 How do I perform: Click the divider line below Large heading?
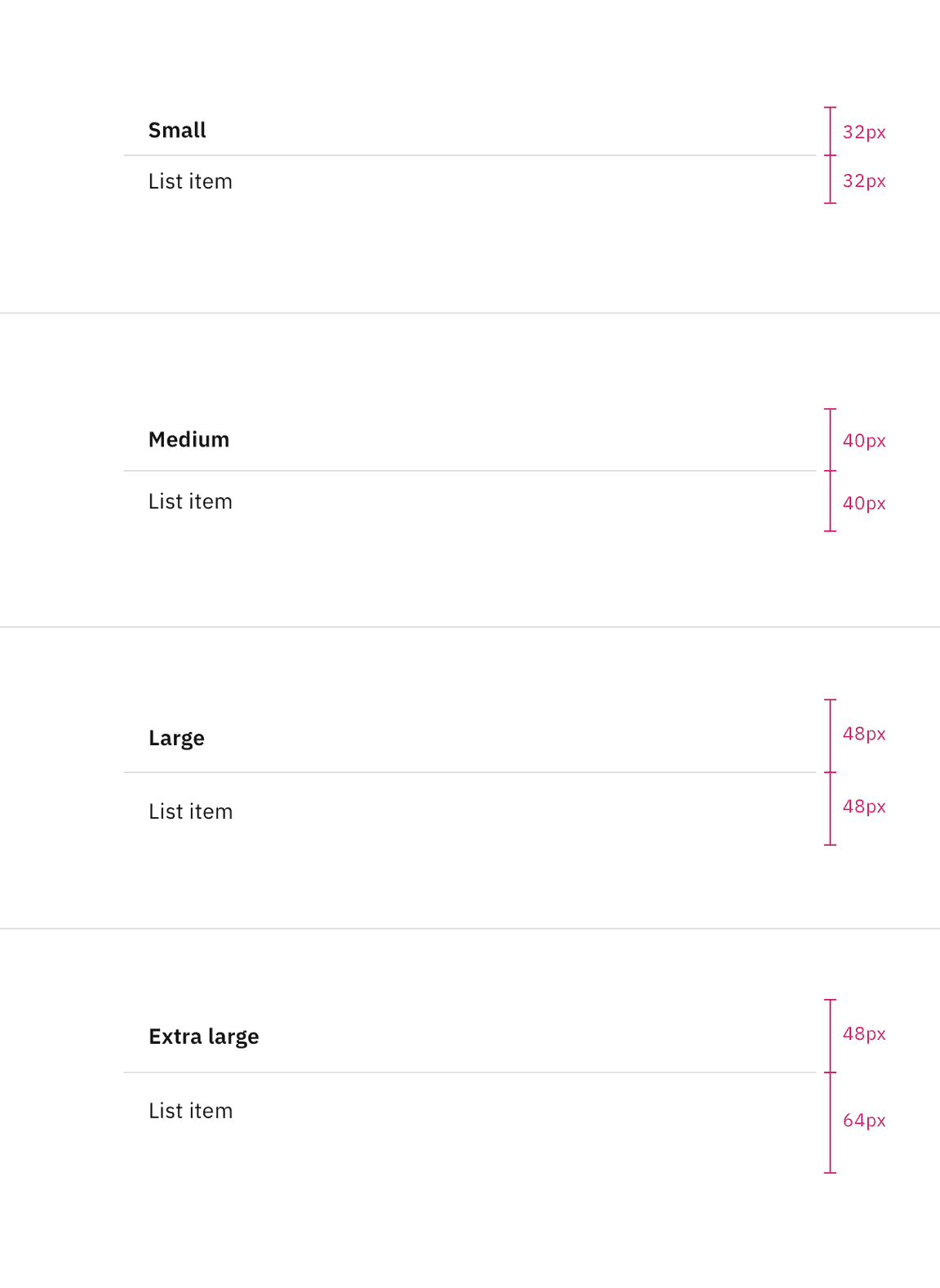(x=469, y=772)
